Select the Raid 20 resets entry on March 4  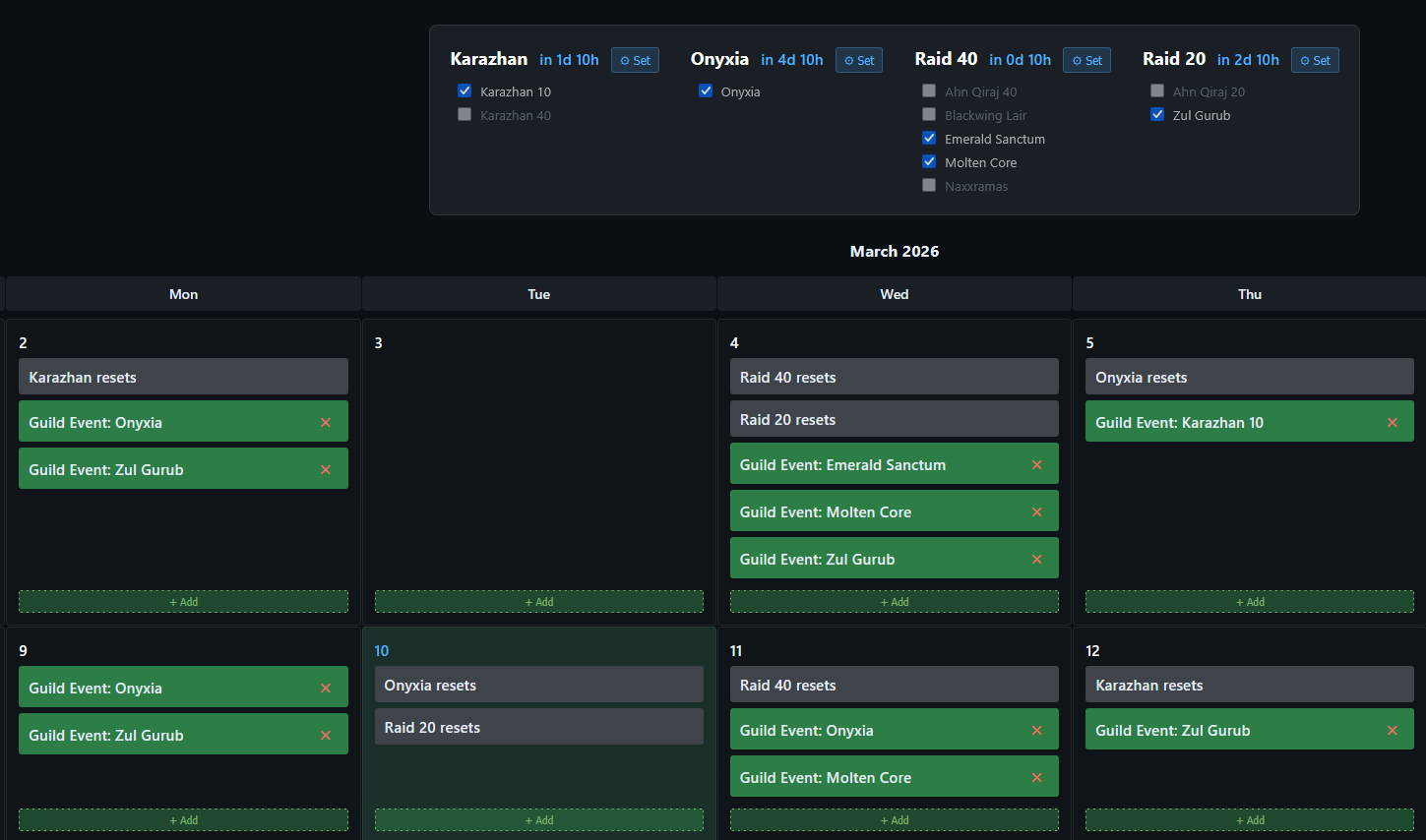895,419
